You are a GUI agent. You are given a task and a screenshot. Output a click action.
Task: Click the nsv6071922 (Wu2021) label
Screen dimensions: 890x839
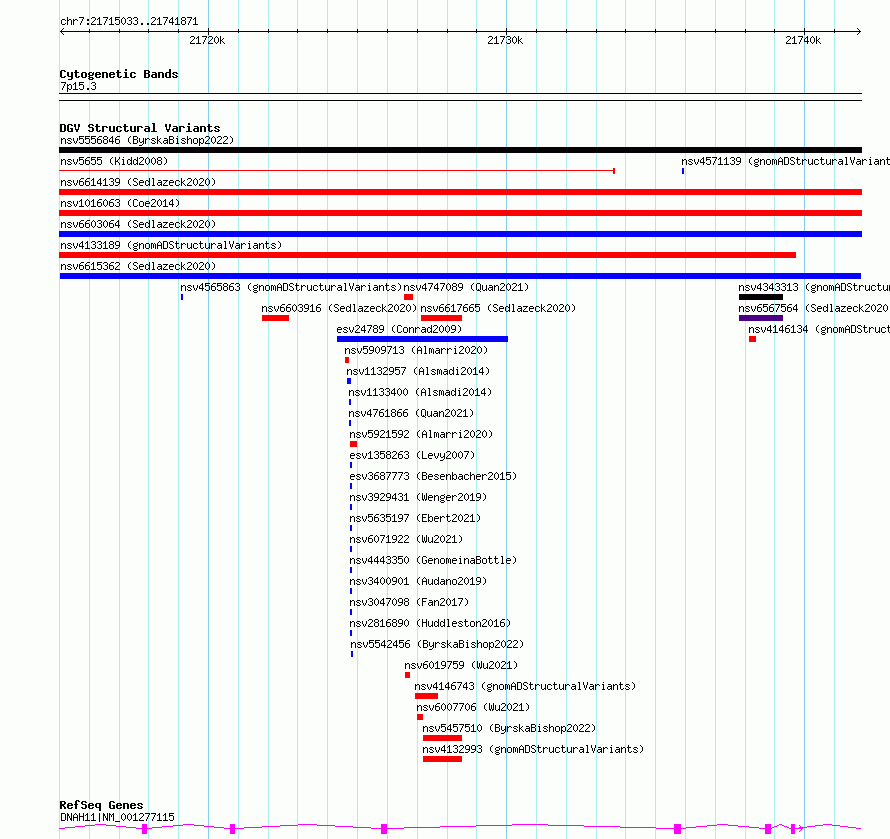click(406, 539)
